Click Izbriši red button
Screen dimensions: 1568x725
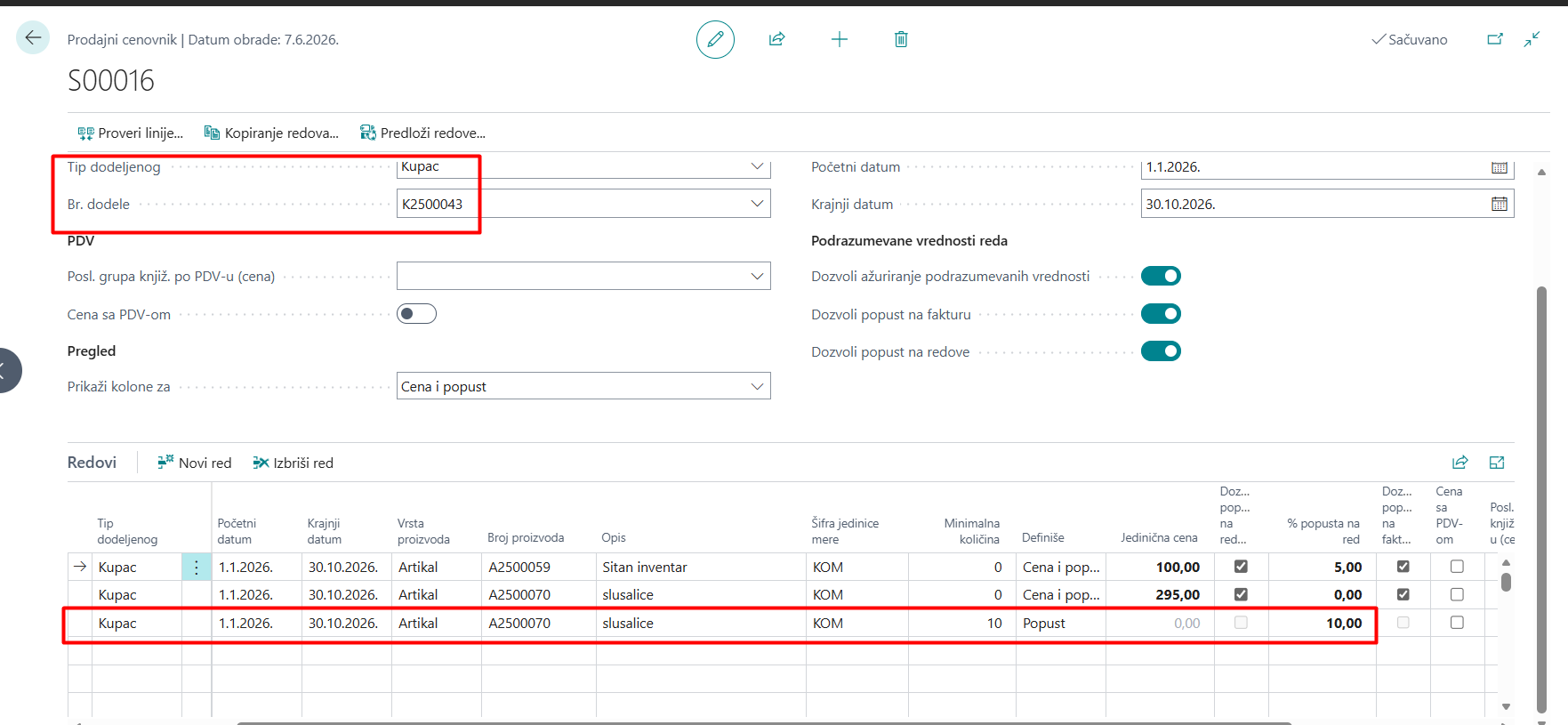293,463
